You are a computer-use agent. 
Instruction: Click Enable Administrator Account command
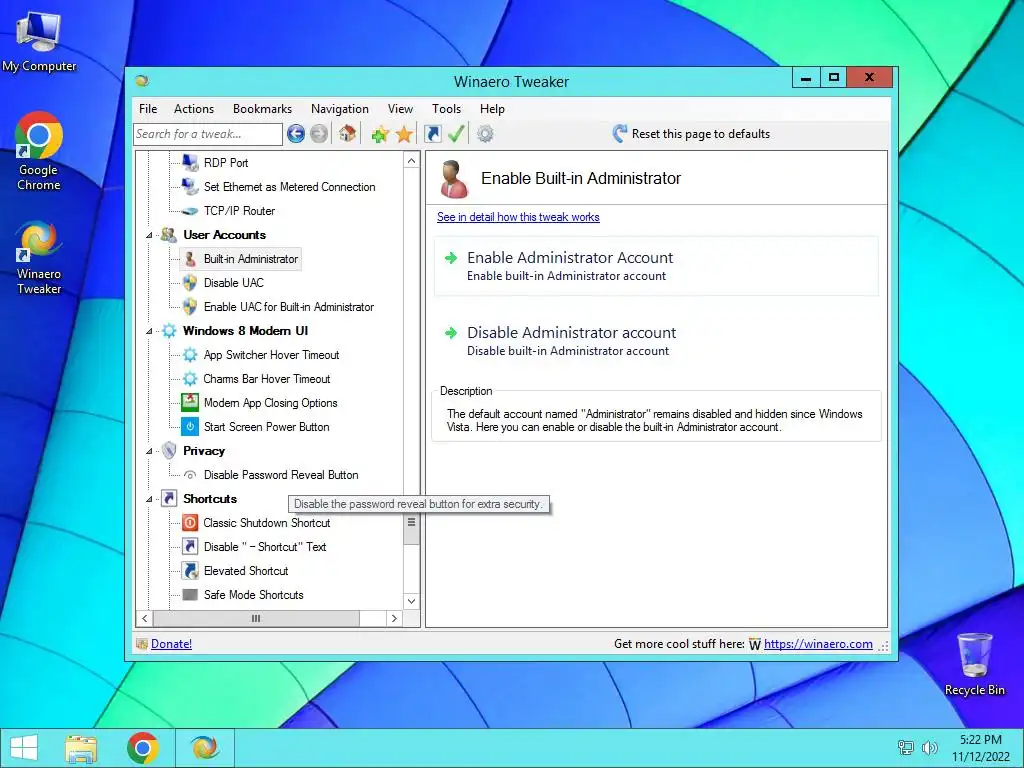coord(656,266)
